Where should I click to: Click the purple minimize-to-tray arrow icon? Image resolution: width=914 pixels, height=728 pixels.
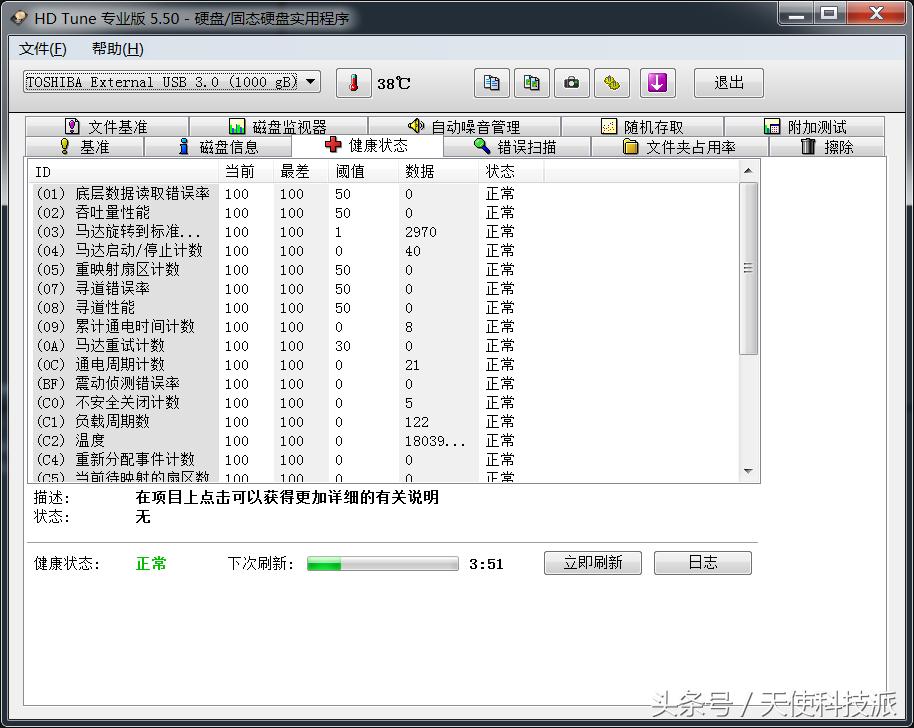(658, 83)
